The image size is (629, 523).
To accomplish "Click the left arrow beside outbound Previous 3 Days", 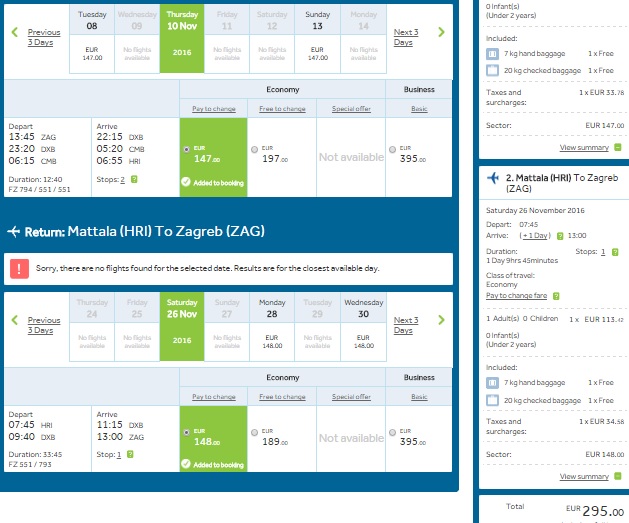I will [15, 33].
